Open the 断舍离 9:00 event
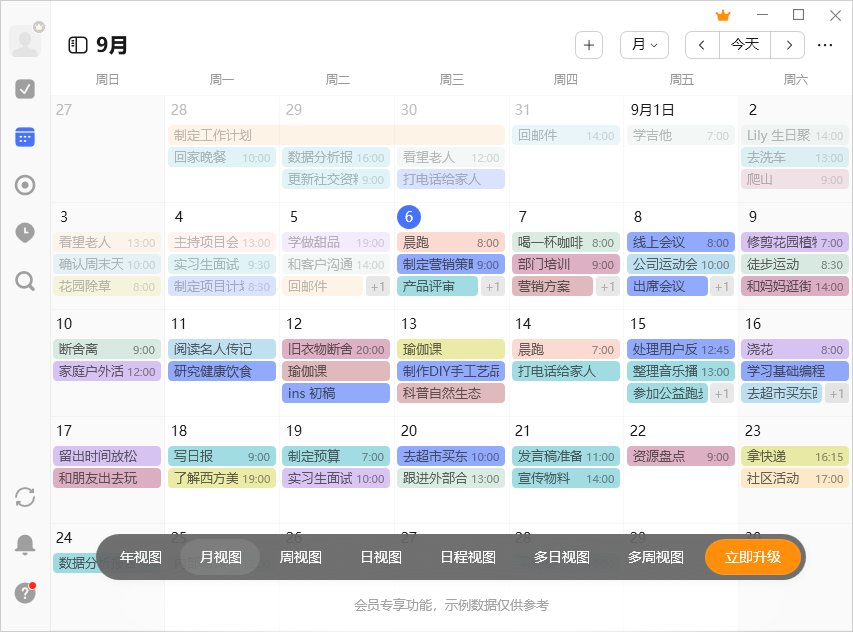 pos(107,349)
